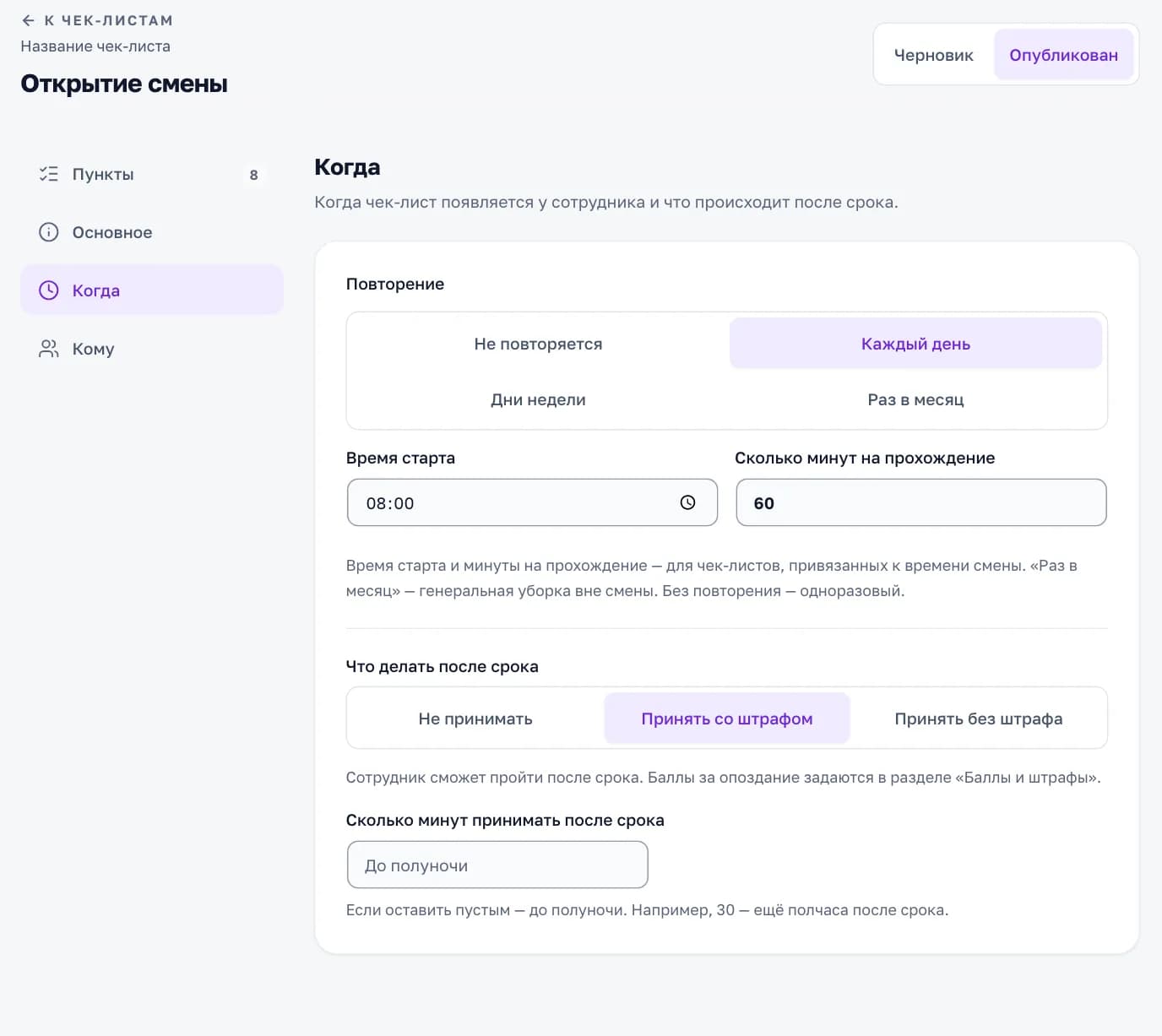Click the Когда page heading

347,167
